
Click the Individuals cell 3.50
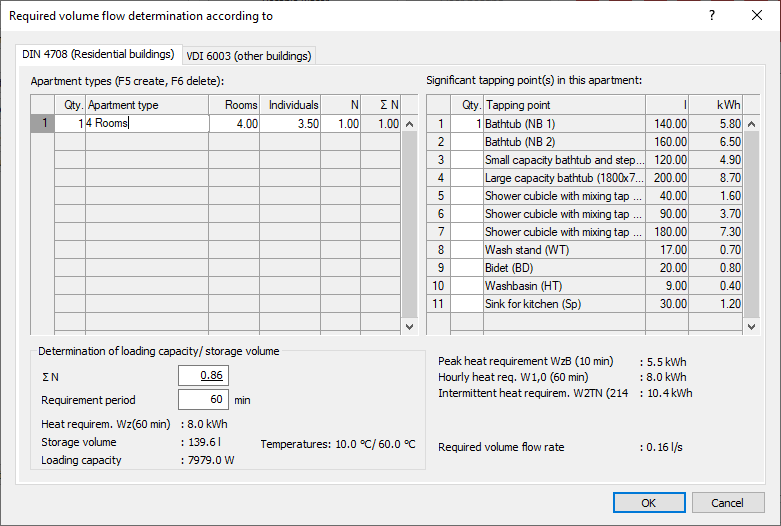tap(290, 123)
